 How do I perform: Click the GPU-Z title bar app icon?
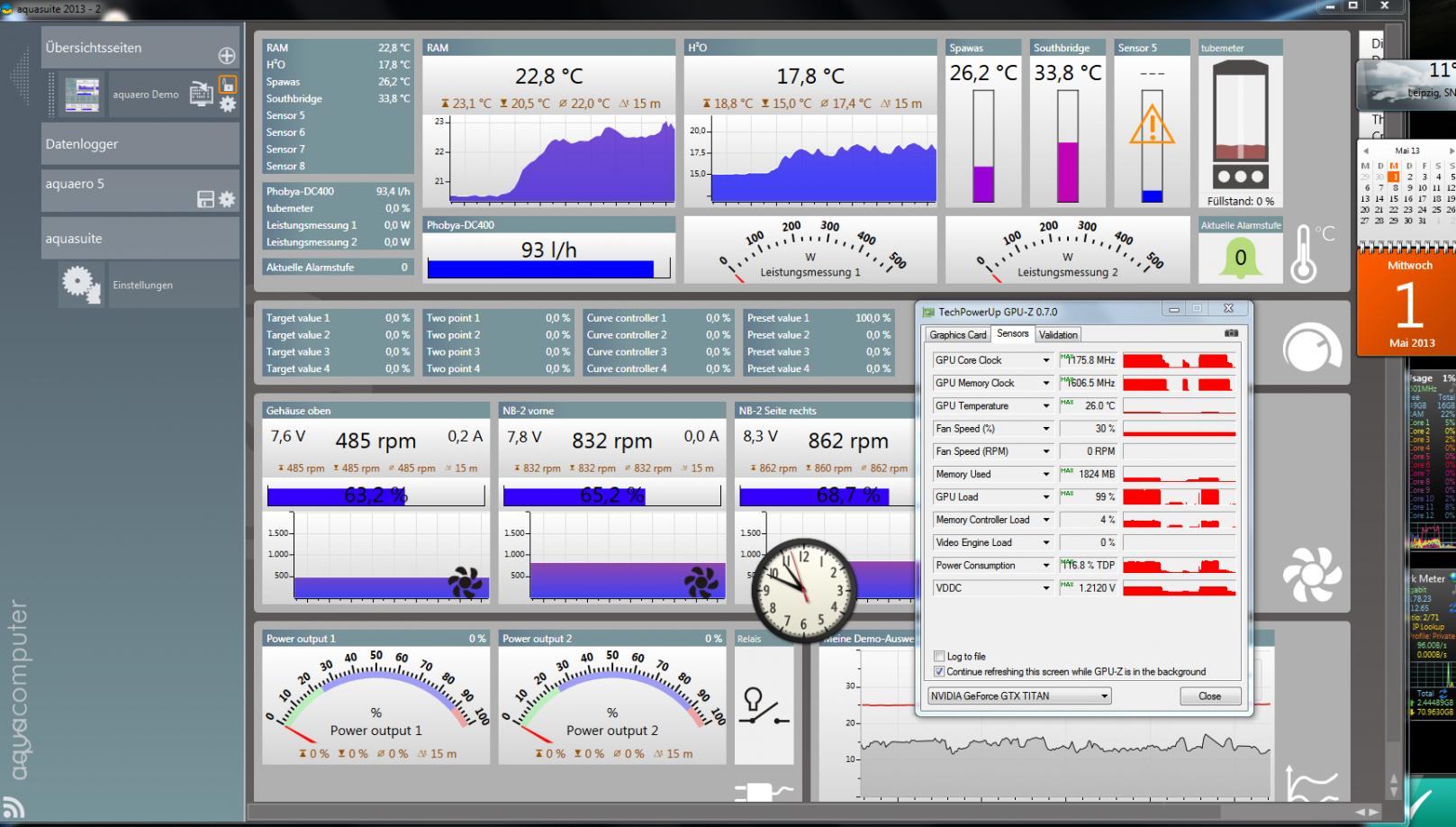(928, 312)
